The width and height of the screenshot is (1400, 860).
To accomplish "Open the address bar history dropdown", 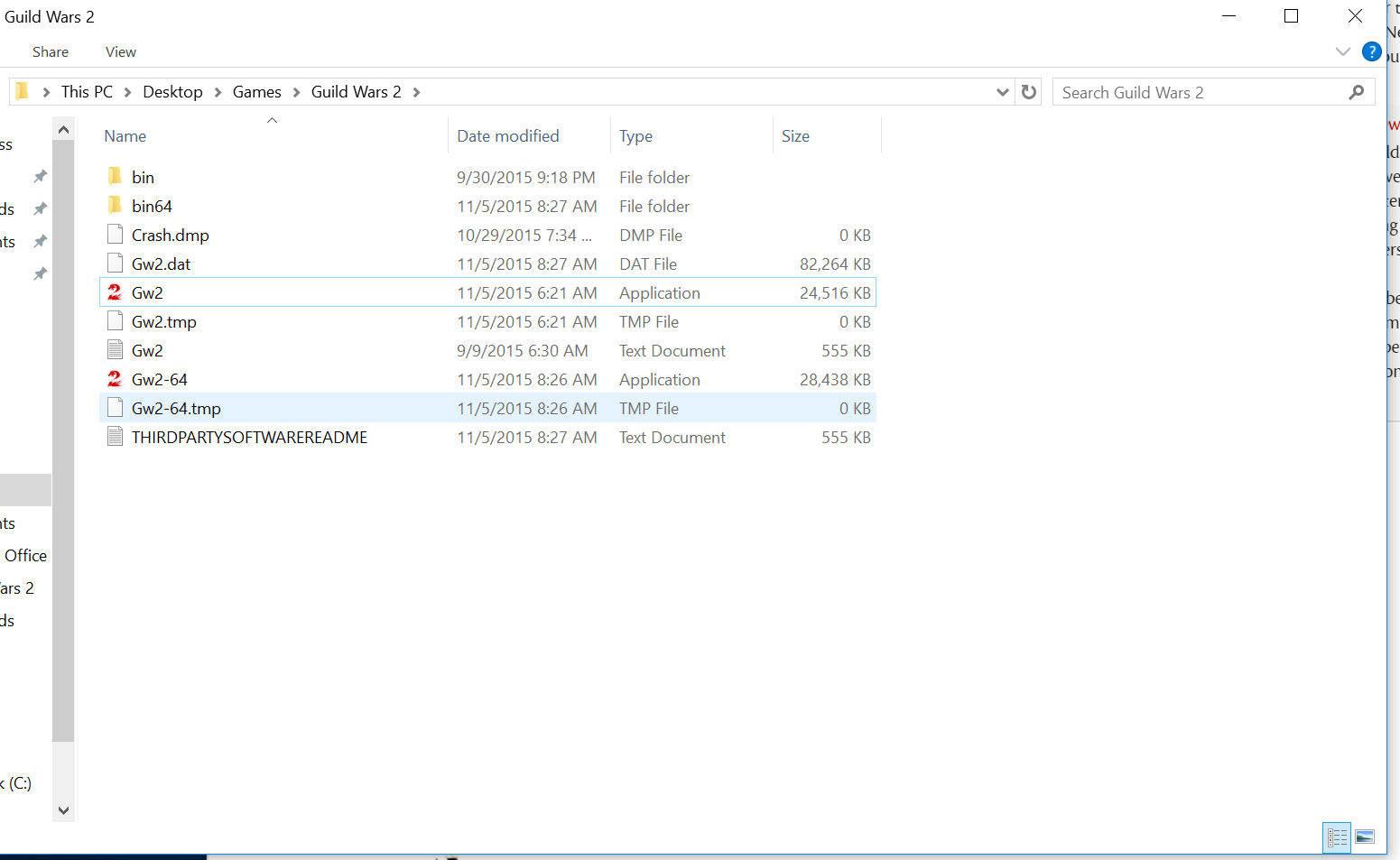I will point(1002,92).
